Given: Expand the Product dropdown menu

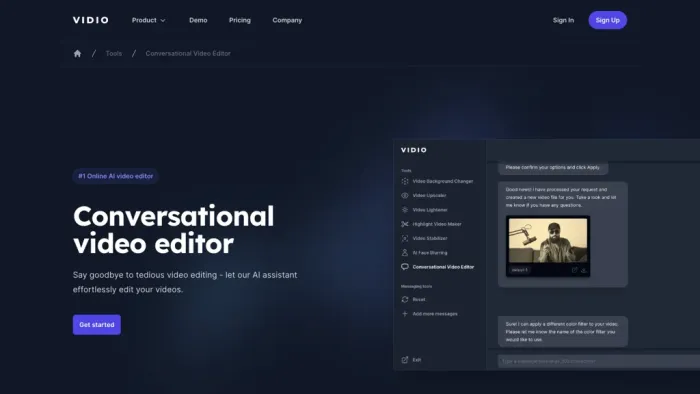Looking at the screenshot, I should pos(149,20).
